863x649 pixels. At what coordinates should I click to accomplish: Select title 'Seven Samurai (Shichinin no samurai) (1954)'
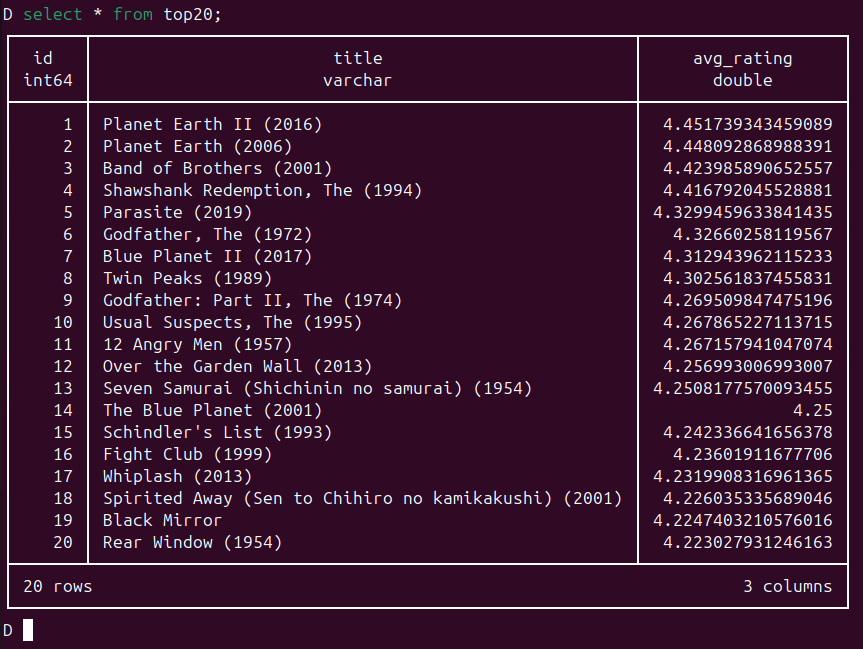(318, 389)
